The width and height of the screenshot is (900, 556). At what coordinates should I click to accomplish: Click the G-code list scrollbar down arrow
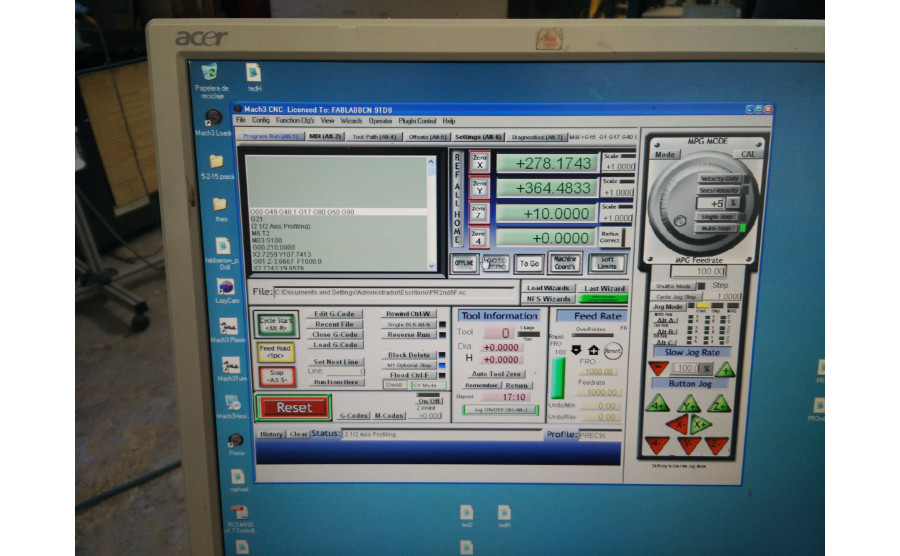(x=432, y=266)
